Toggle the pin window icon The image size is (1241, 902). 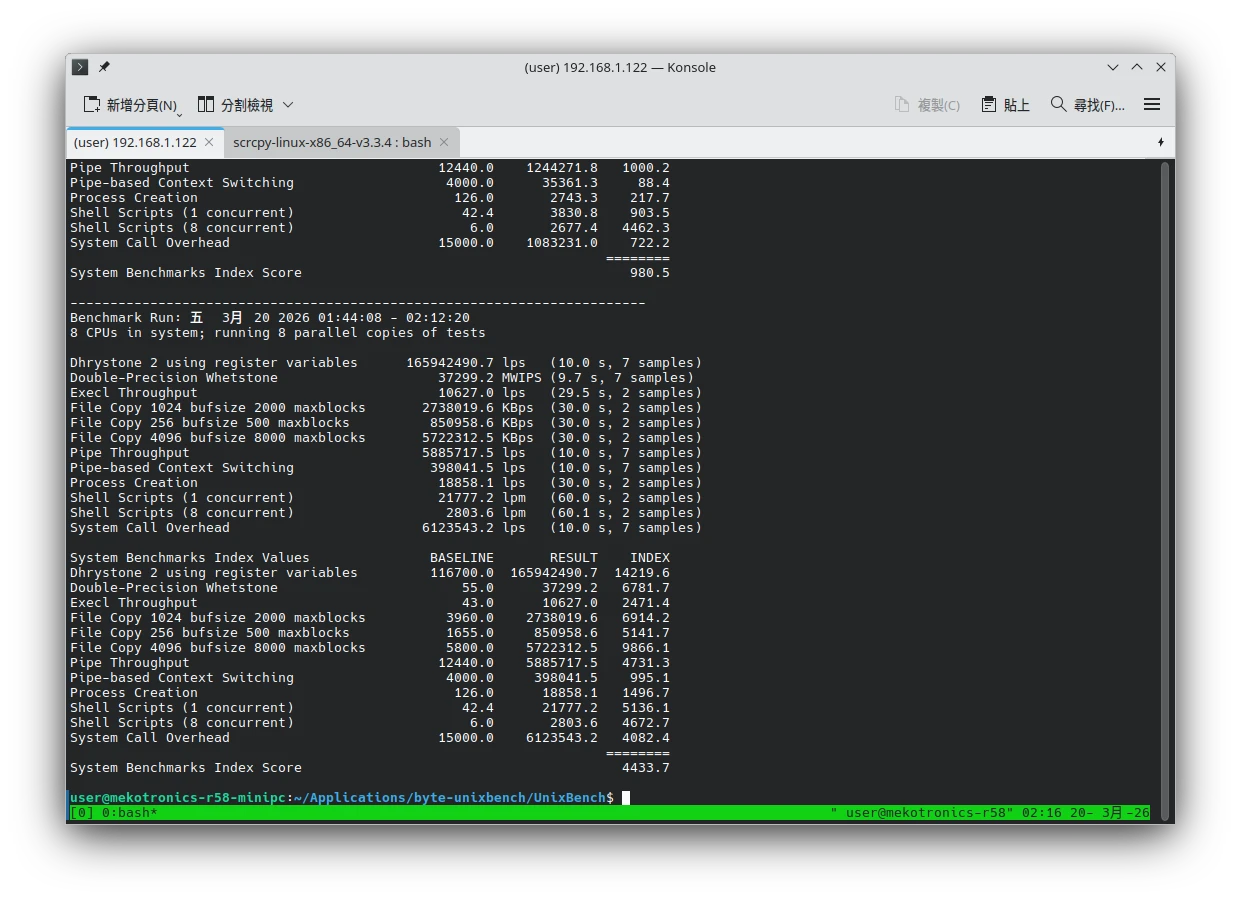pyautogui.click(x=104, y=67)
